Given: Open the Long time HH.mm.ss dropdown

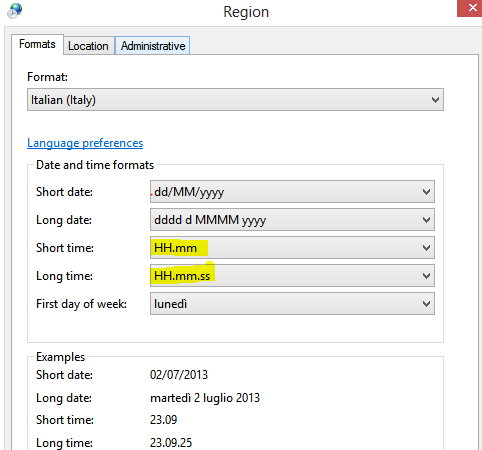Looking at the screenshot, I should click(x=292, y=276).
